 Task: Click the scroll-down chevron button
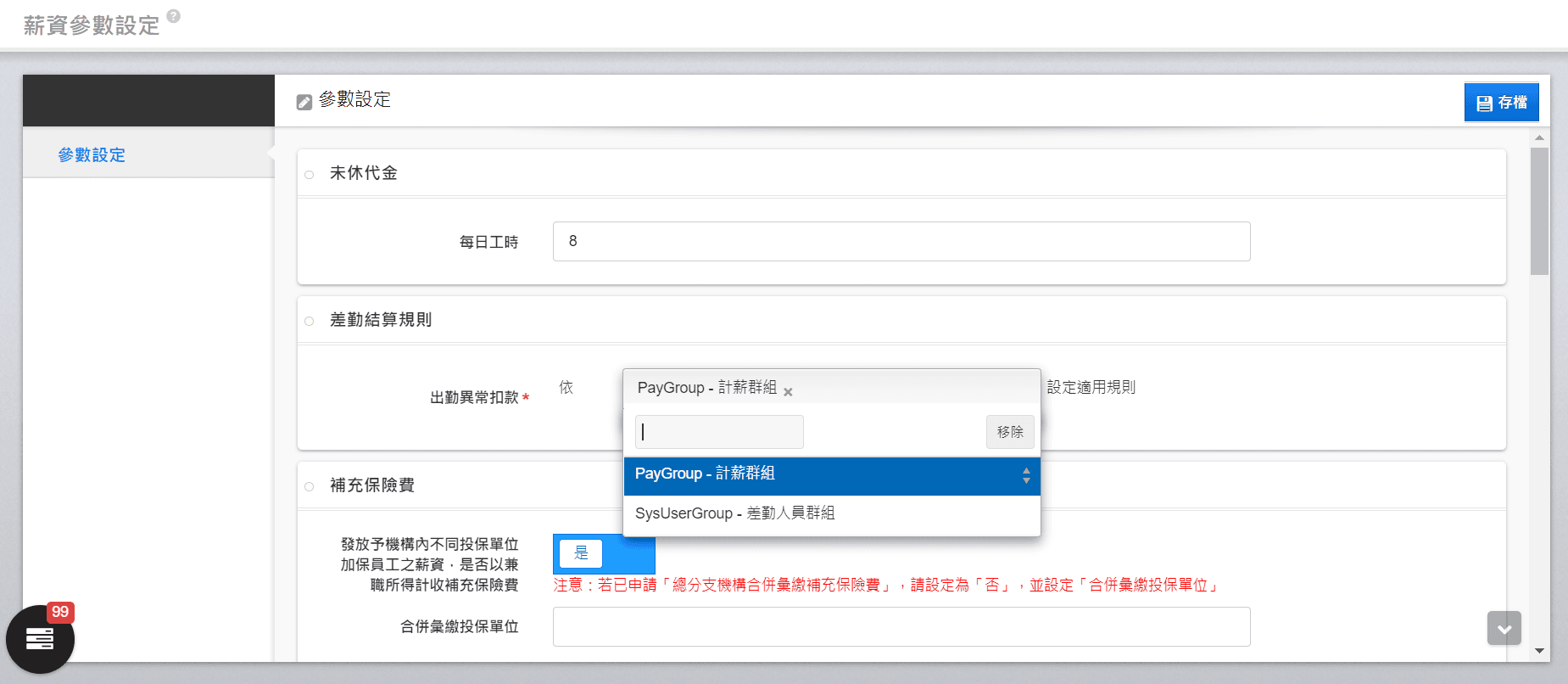point(1504,629)
